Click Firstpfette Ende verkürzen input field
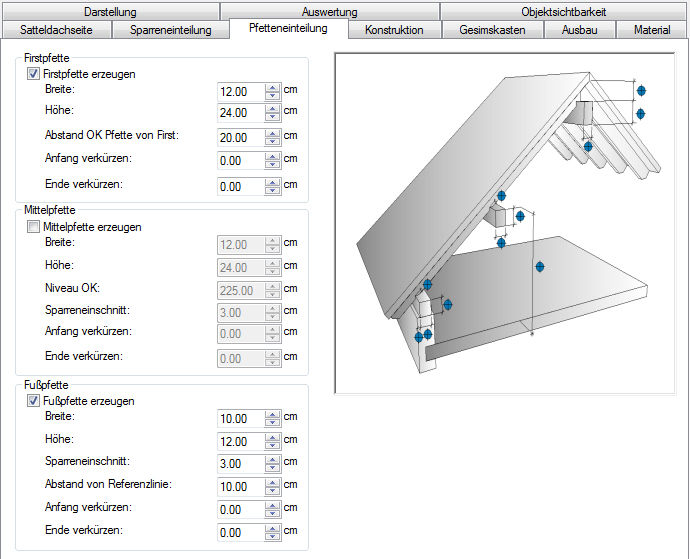The width and height of the screenshot is (690, 559). [241, 187]
